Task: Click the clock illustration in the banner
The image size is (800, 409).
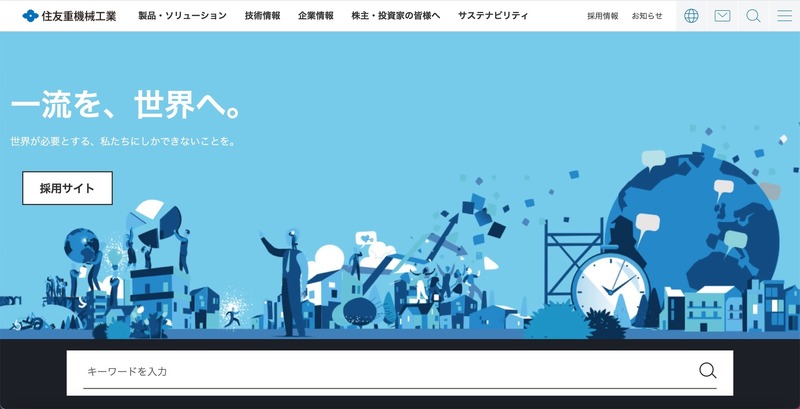Action: click(x=611, y=281)
